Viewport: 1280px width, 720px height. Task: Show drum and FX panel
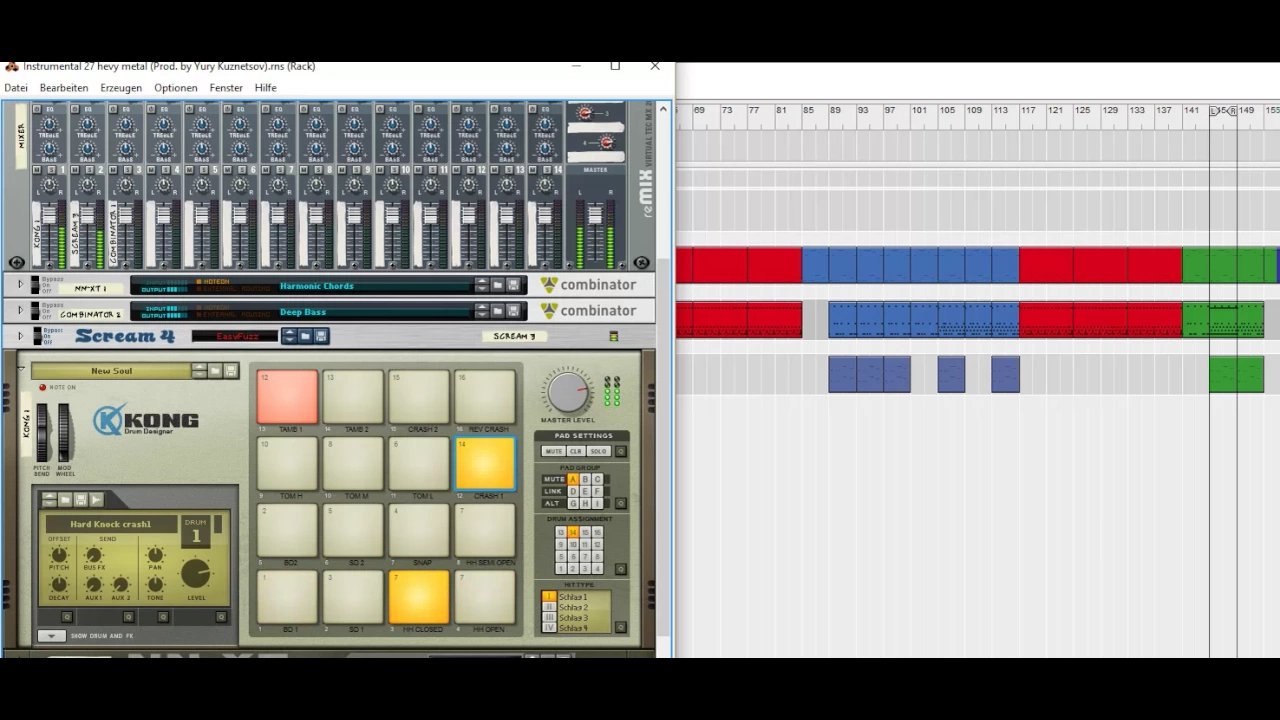click(x=52, y=636)
